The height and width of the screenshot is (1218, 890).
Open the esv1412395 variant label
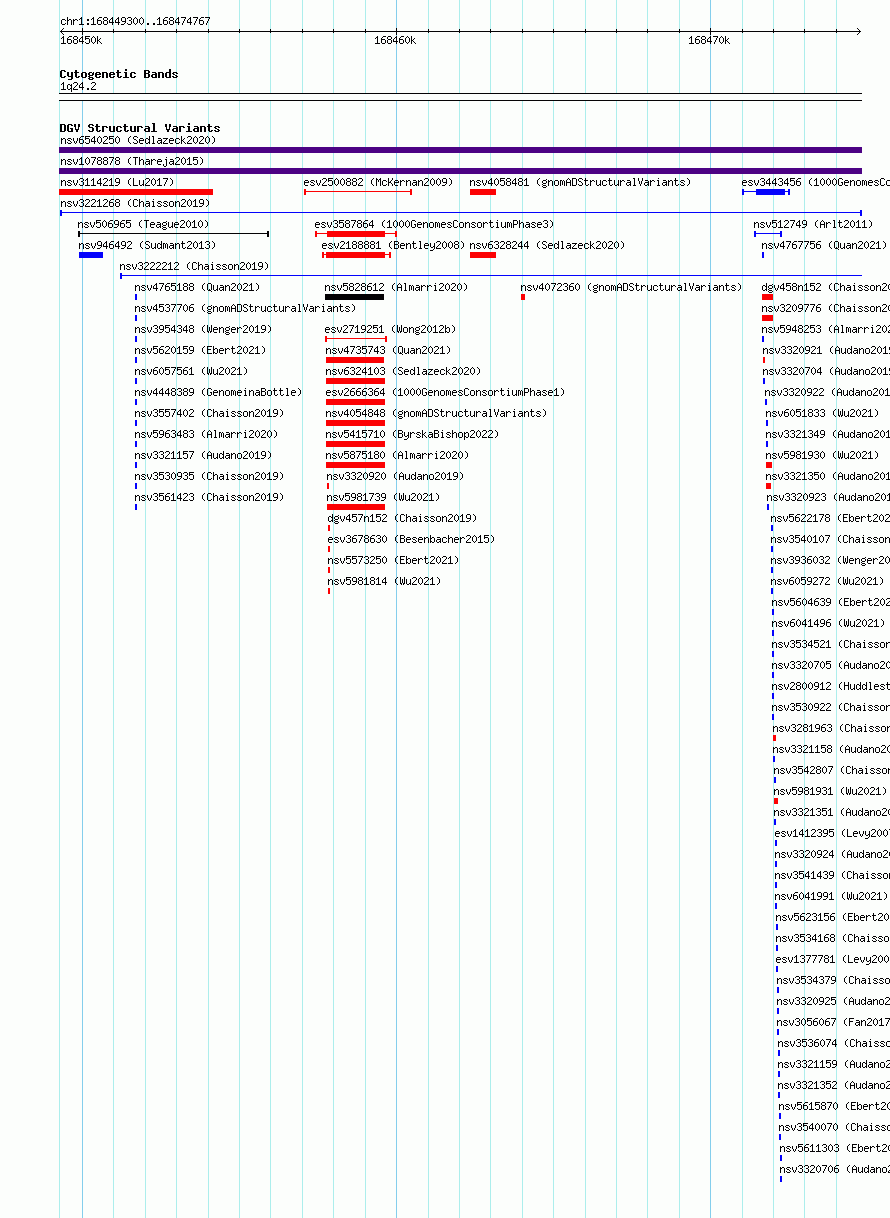(x=832, y=833)
